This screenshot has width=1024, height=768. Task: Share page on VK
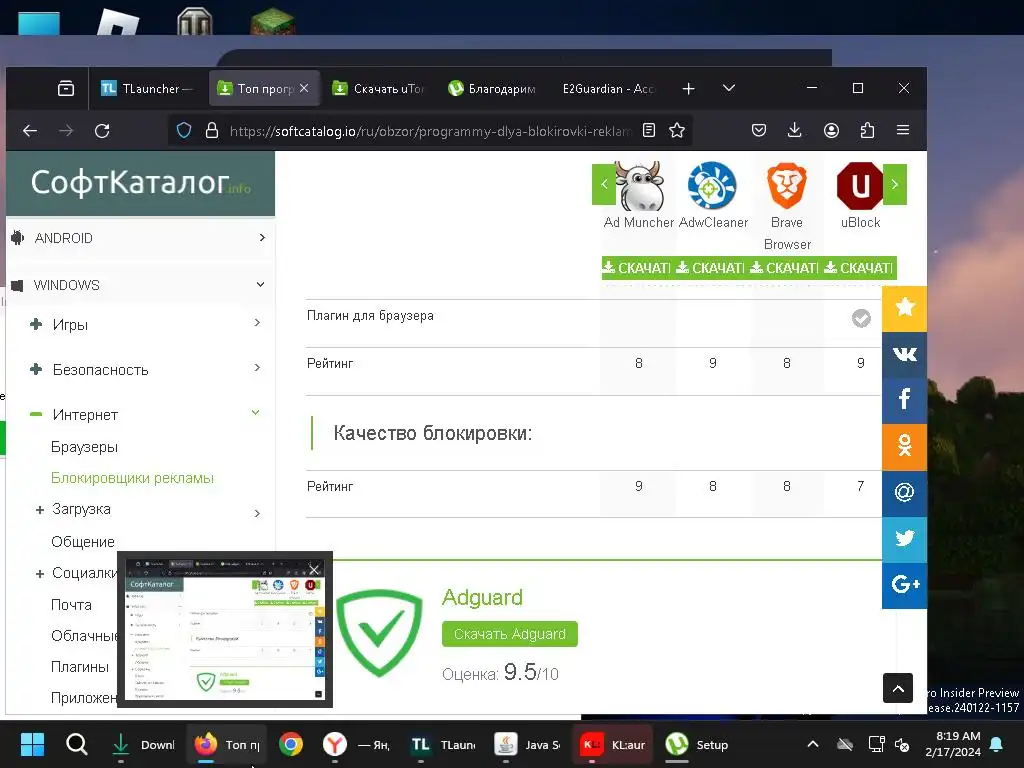(904, 354)
